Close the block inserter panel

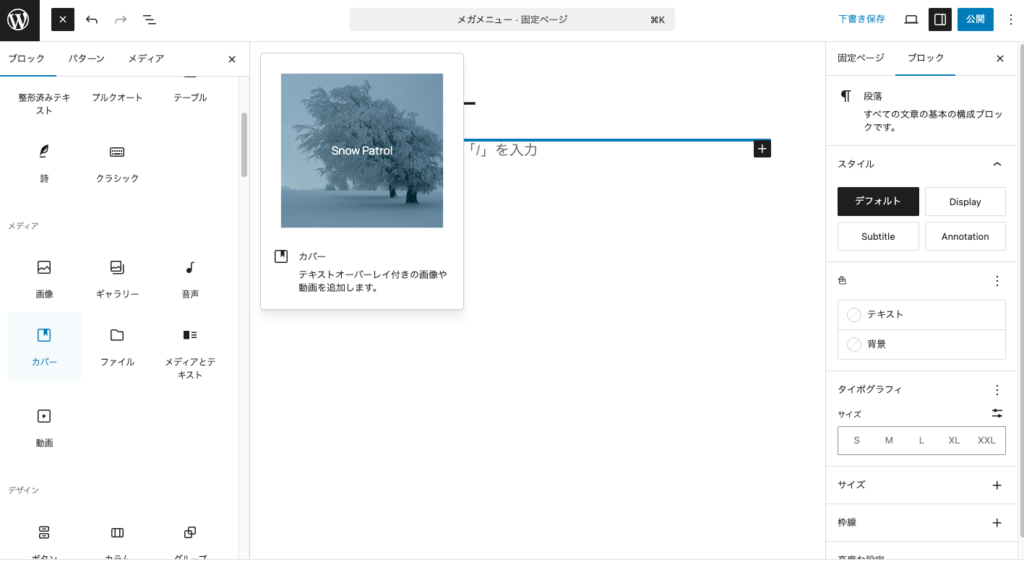coord(232,59)
